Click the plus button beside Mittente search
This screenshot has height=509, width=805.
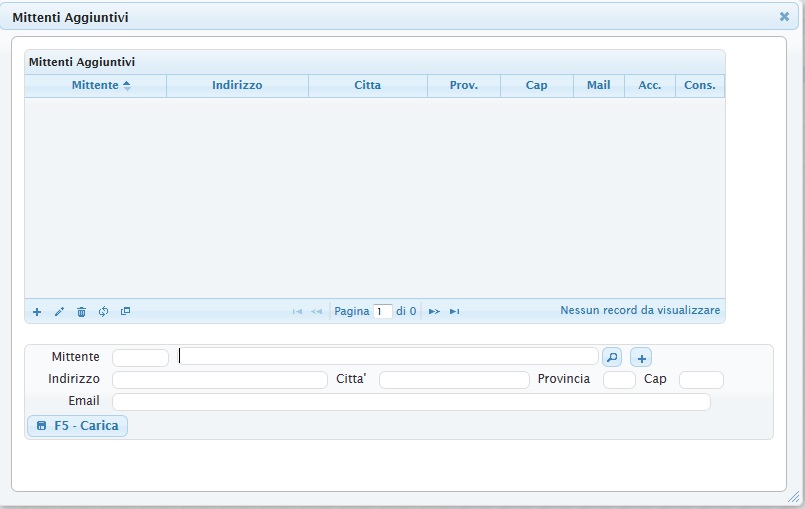(641, 358)
